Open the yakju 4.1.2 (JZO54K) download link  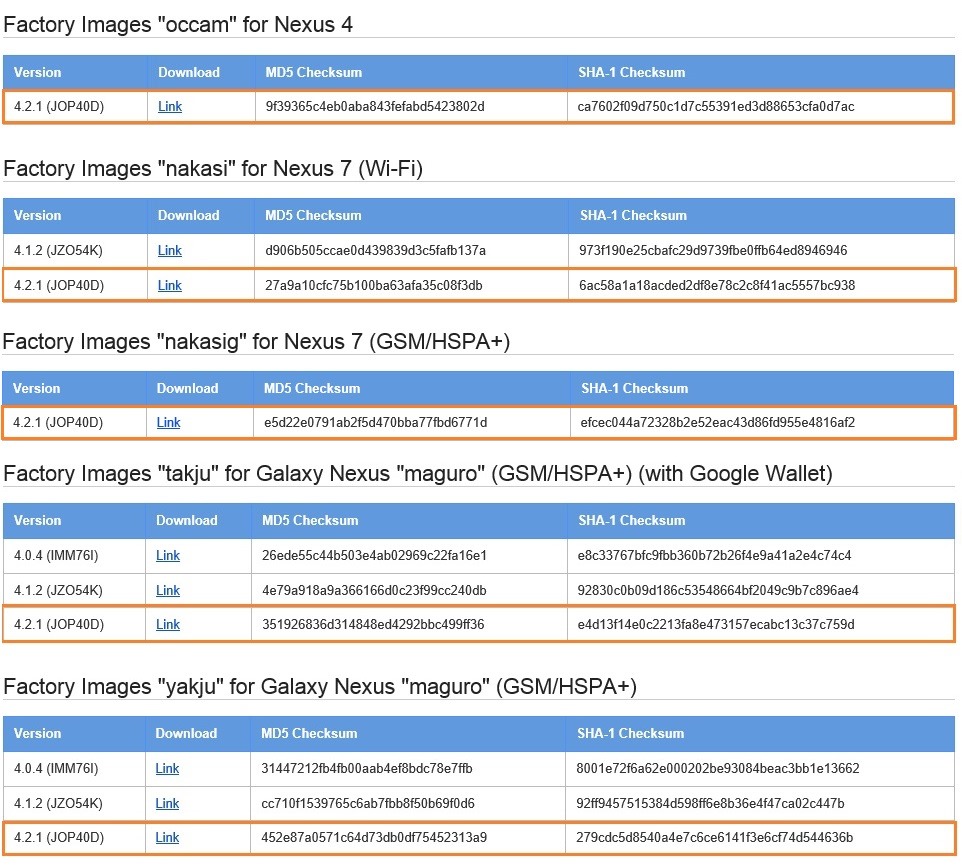click(x=167, y=804)
